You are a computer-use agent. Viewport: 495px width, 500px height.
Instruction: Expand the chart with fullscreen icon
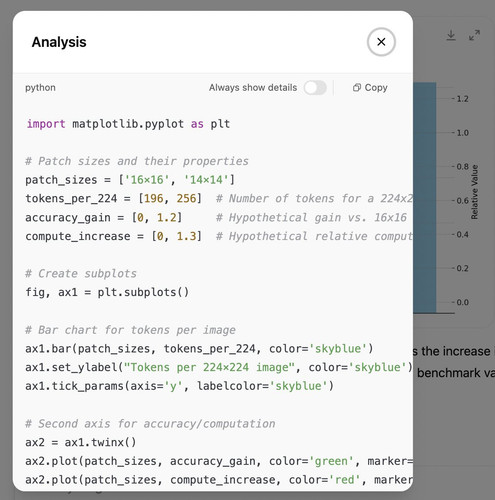pyautogui.click(x=474, y=35)
